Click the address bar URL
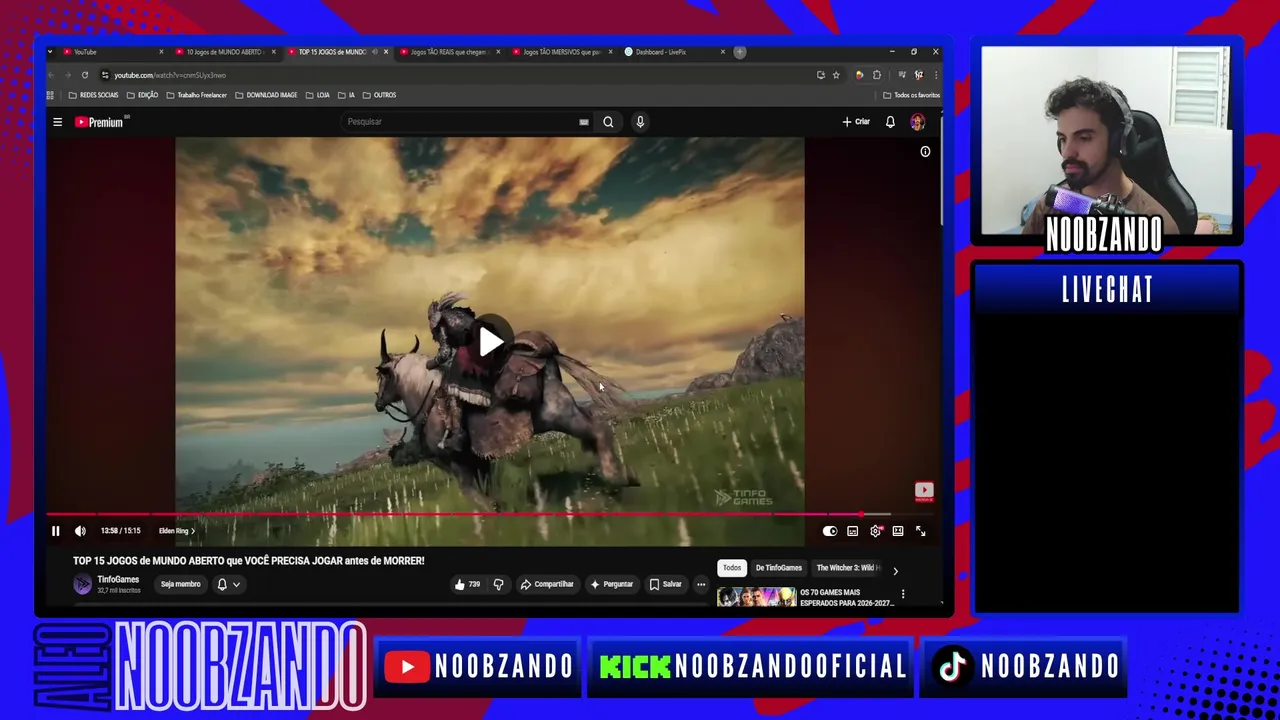Viewport: 1280px width, 720px height. [x=170, y=75]
